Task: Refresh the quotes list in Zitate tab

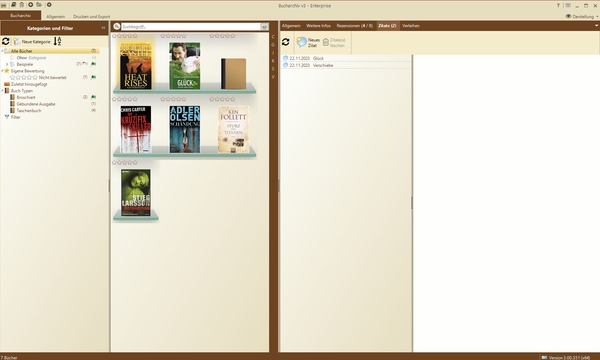Action: pos(285,42)
